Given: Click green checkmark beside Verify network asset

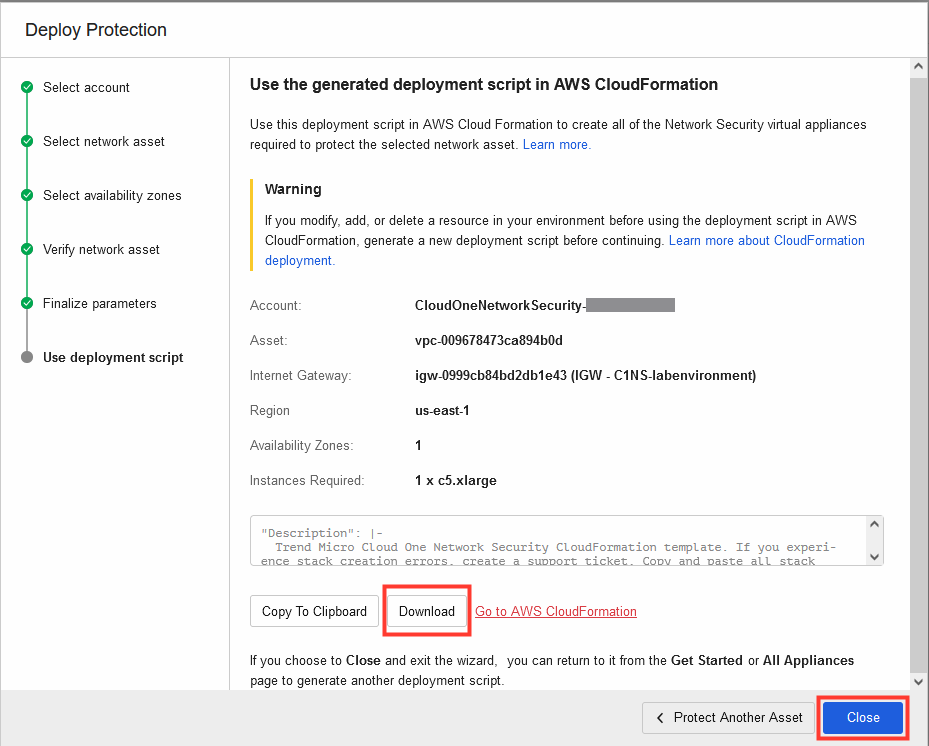Looking at the screenshot, I should pyautogui.click(x=27, y=249).
